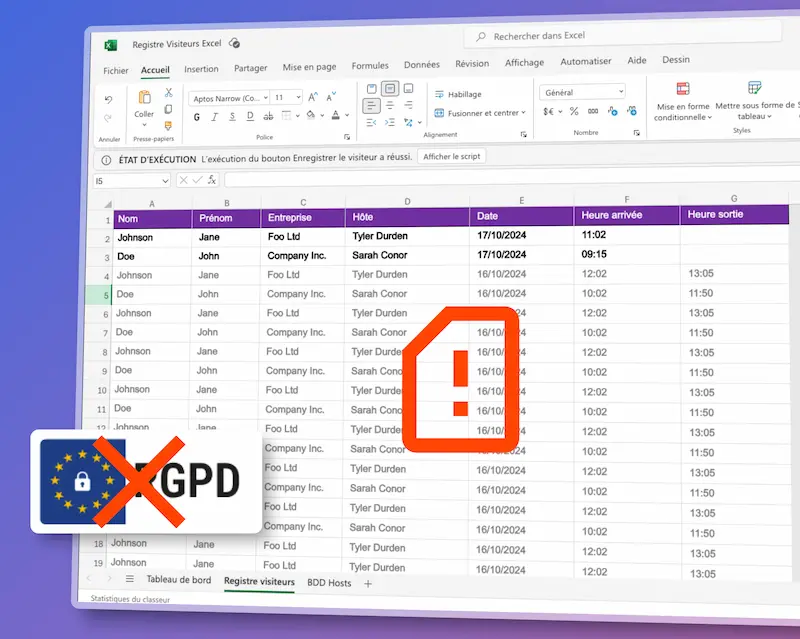800x639 pixels.
Task: Apply the font color A
Action: 336,115
